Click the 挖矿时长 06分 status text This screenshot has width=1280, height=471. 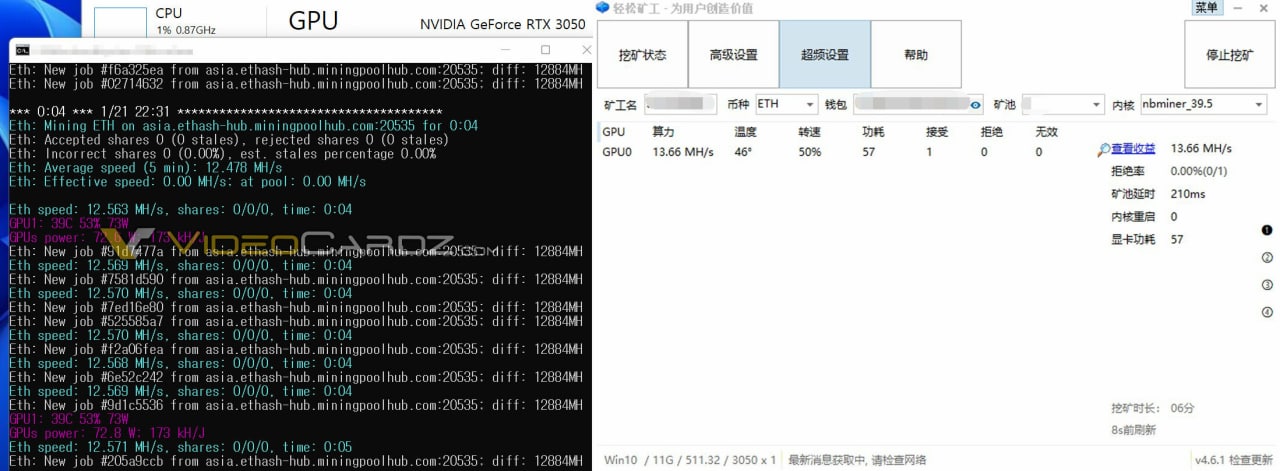[x=1153, y=409]
